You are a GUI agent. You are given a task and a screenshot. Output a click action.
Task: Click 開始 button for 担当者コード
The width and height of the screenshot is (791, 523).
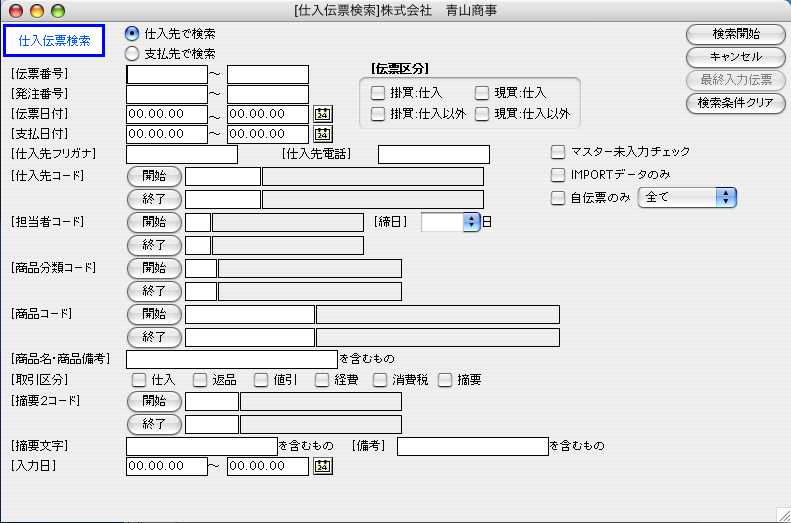click(x=154, y=222)
